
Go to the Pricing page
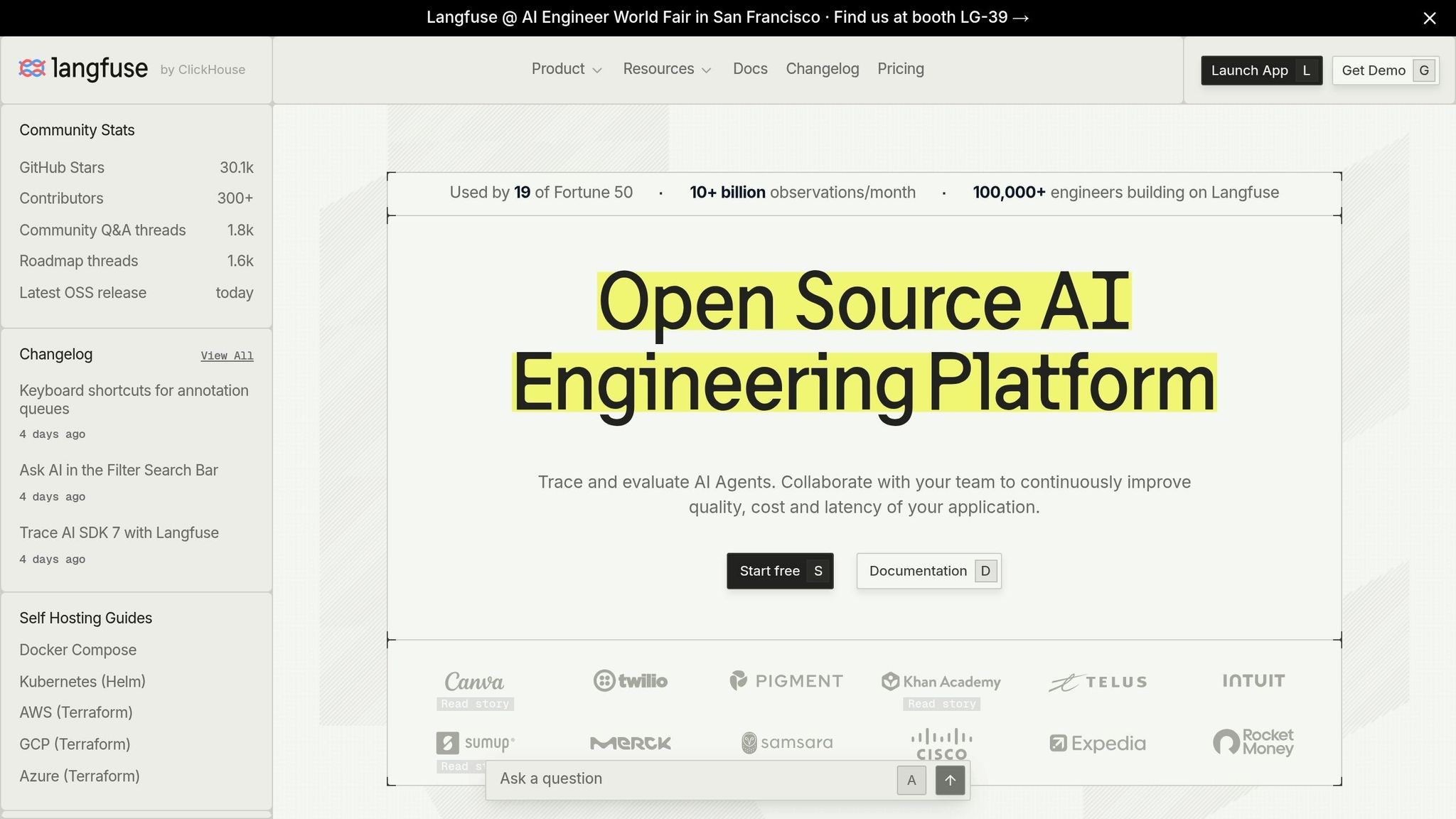901,69
